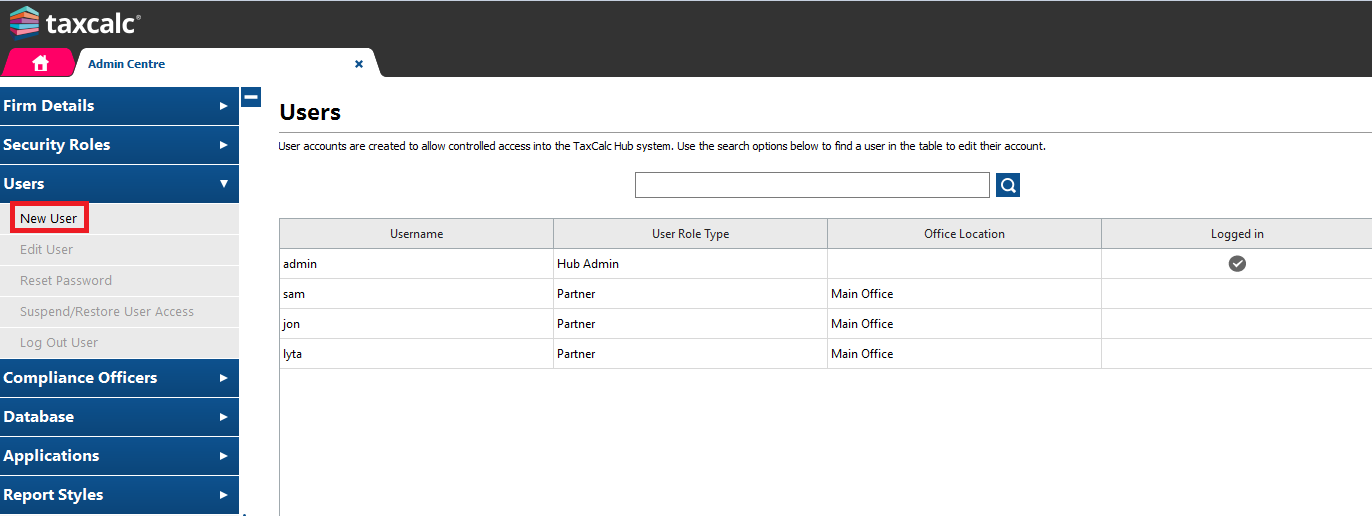Sort table by Username column header
The image size is (1372, 516).
[x=416, y=234]
